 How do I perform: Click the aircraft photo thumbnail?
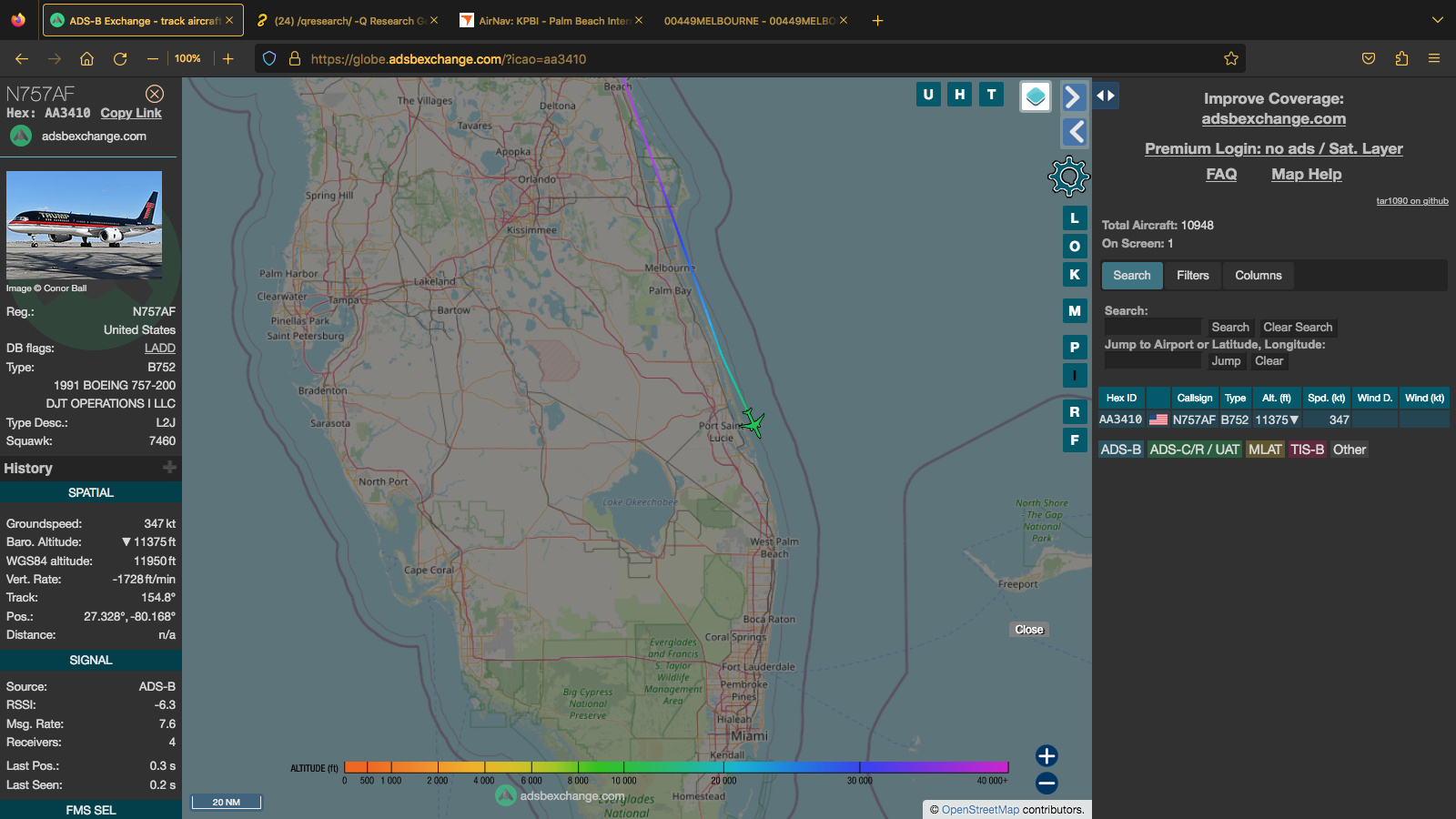(x=84, y=225)
